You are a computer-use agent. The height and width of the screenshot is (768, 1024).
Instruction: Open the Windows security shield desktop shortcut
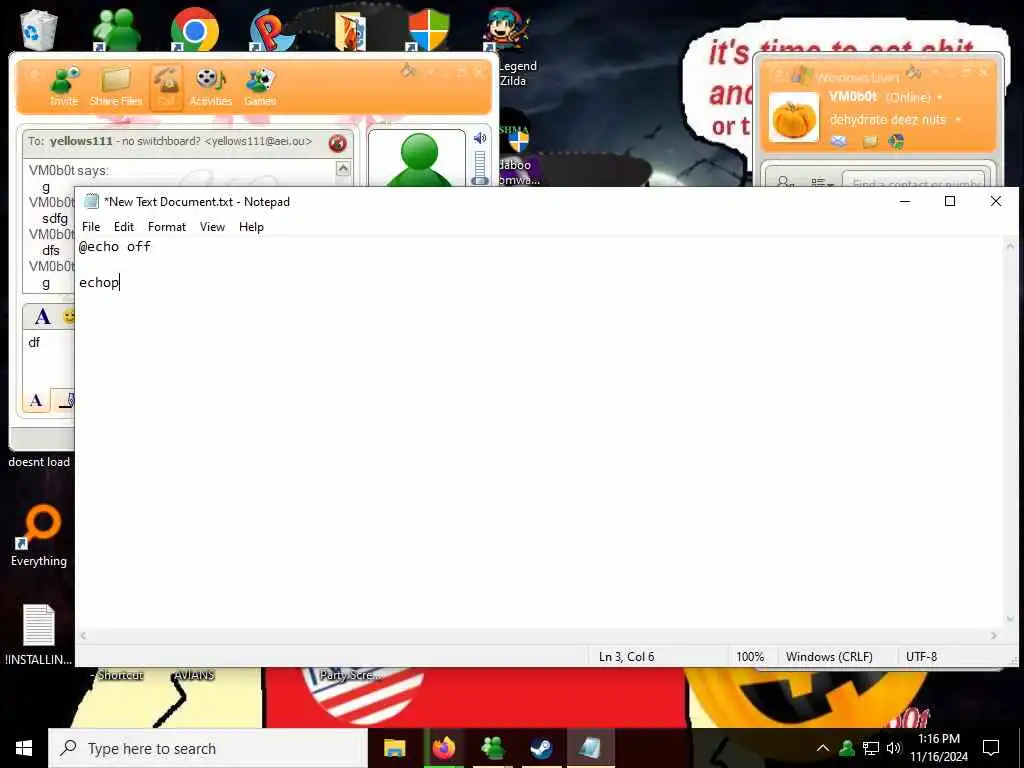tap(428, 29)
